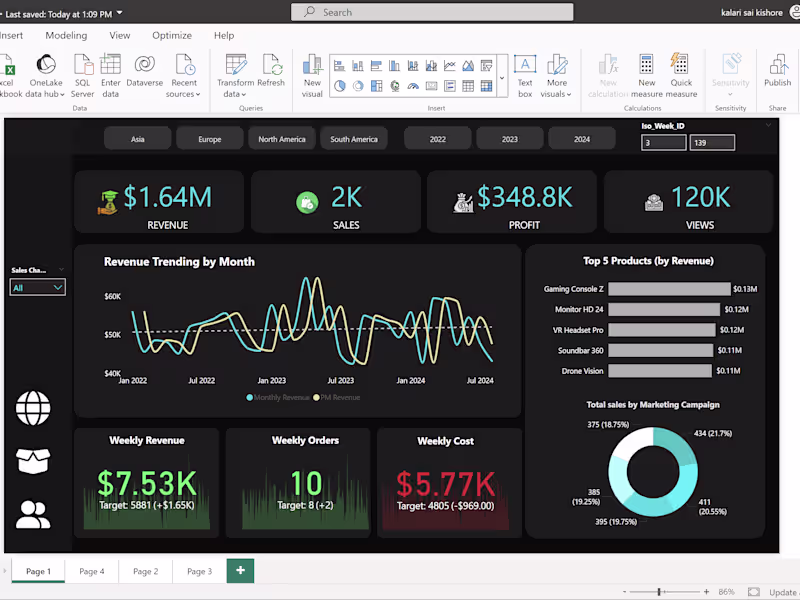Select the 2022 year slicer button

coord(438,139)
